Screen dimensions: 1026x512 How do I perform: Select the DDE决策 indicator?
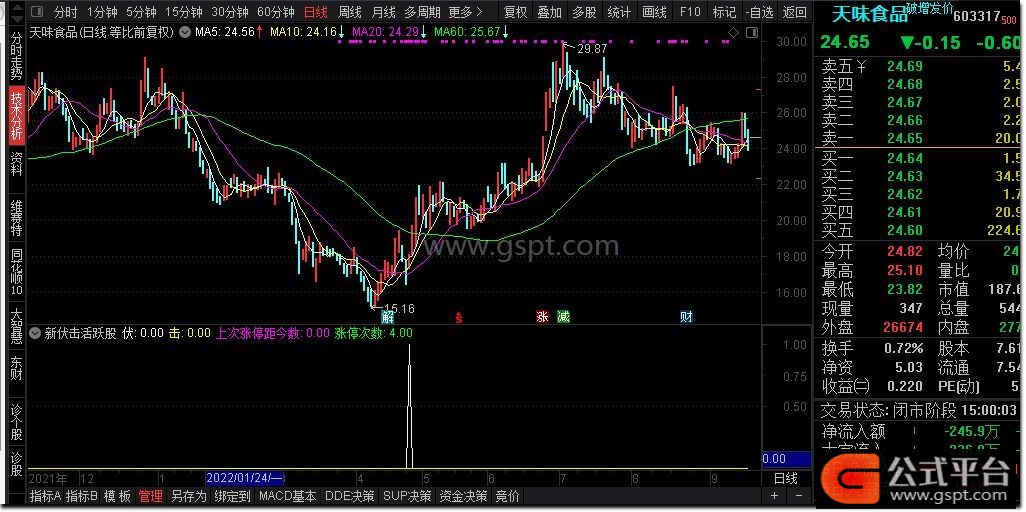pyautogui.click(x=350, y=496)
